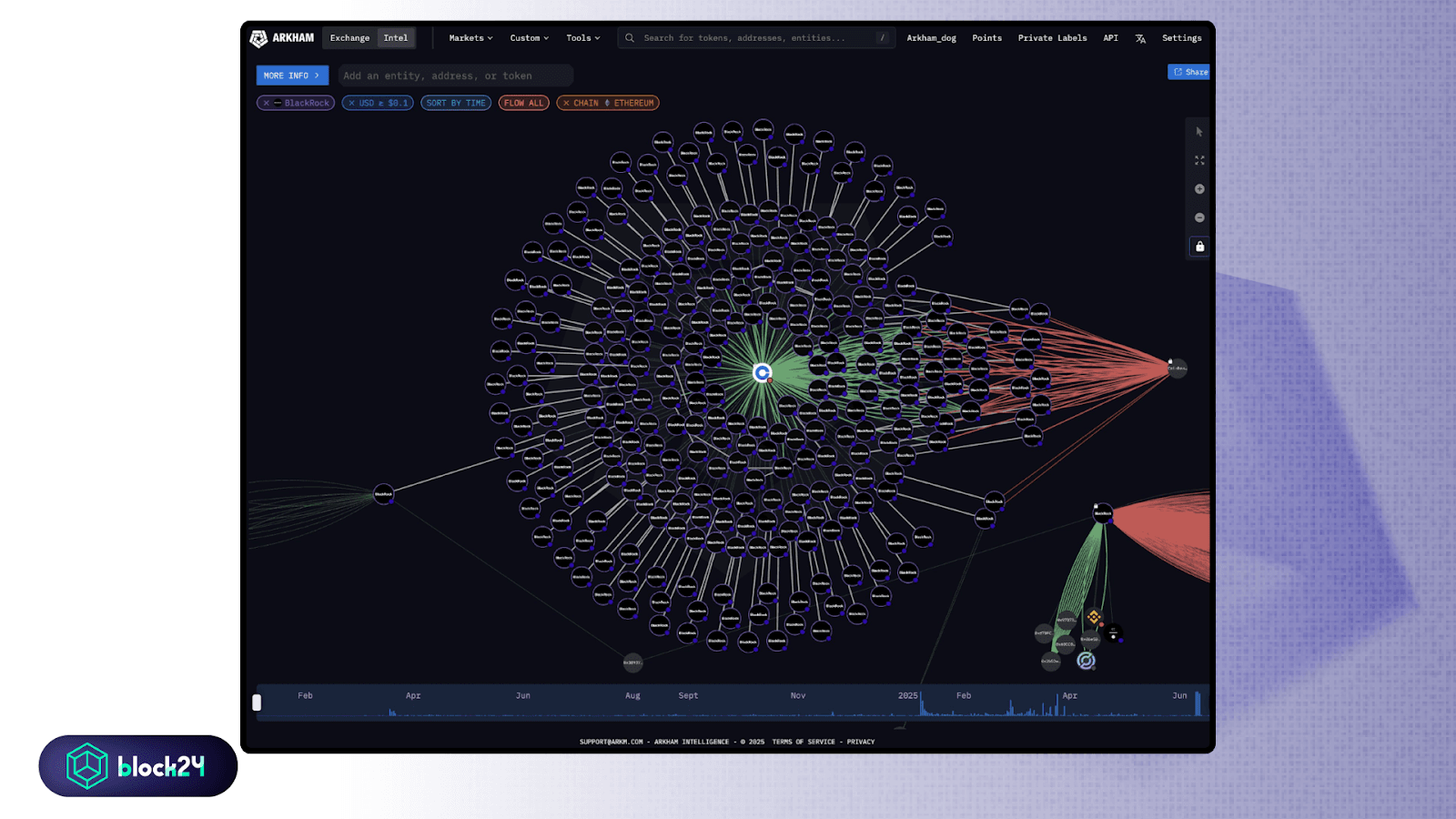Select the far-right node with red flows

1178,369
